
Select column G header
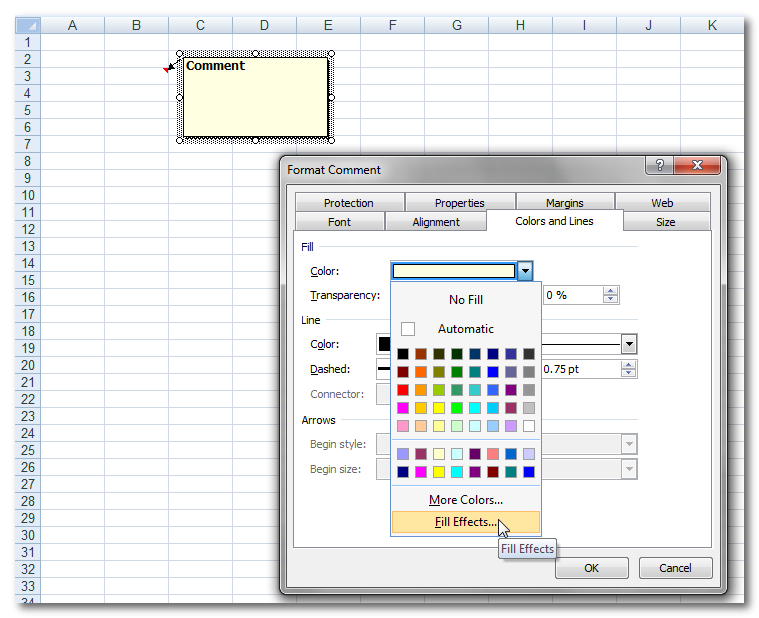click(456, 25)
